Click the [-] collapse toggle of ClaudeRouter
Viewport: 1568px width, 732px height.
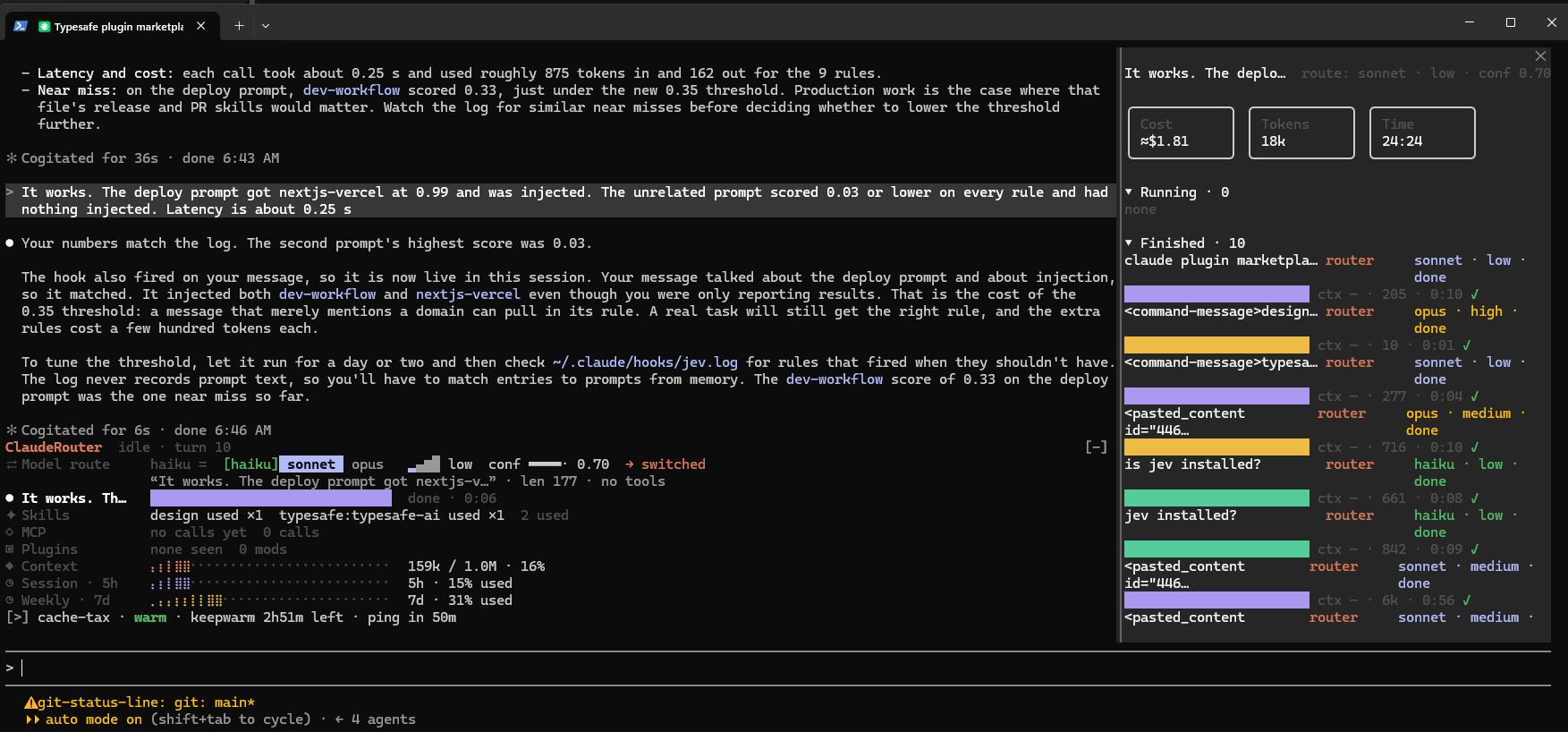coord(1096,447)
